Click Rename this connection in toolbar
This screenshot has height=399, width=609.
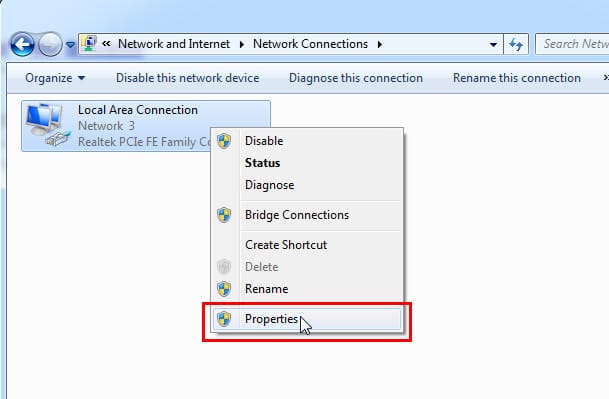tap(517, 78)
